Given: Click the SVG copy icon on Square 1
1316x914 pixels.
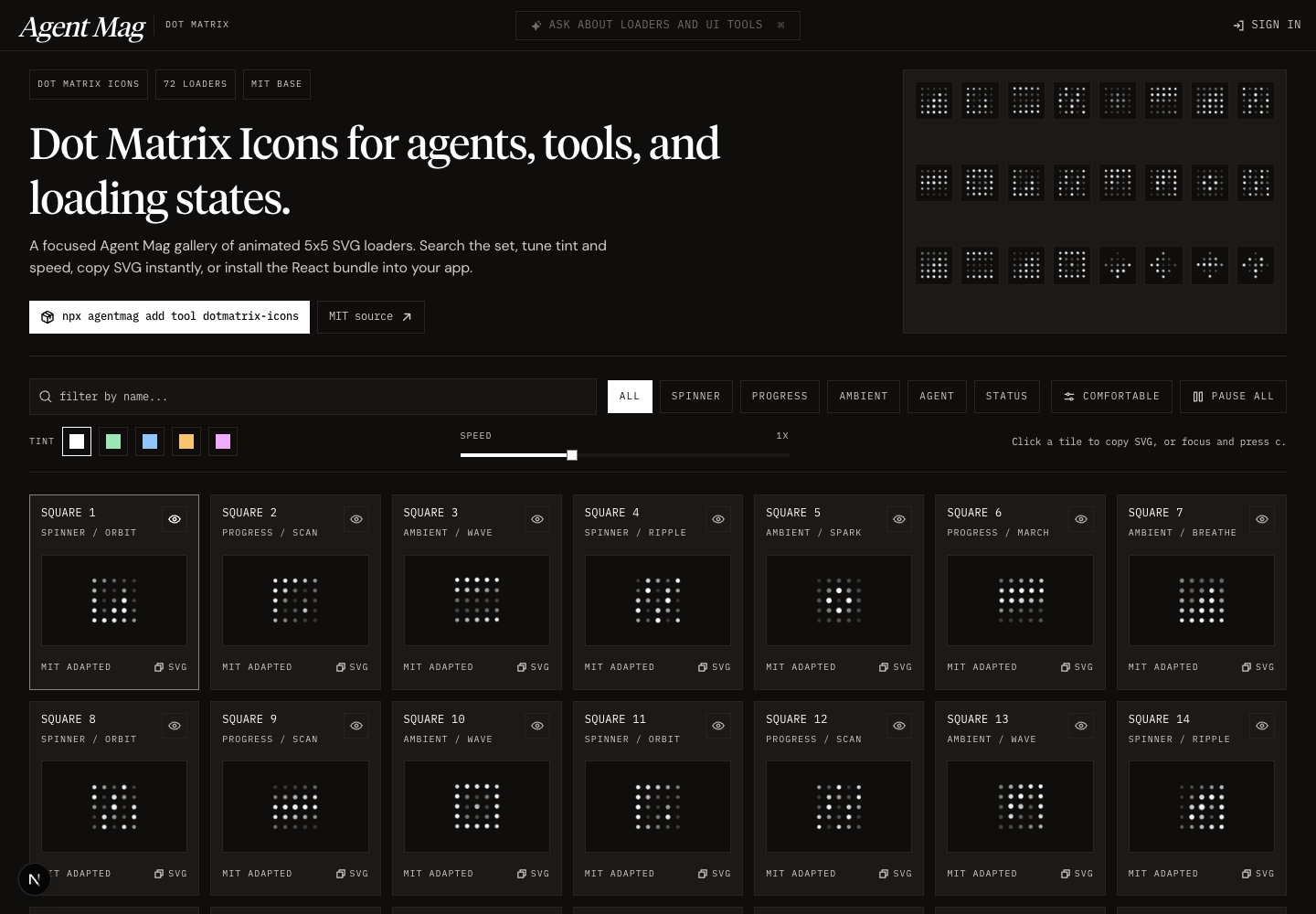Looking at the screenshot, I should 159,667.
